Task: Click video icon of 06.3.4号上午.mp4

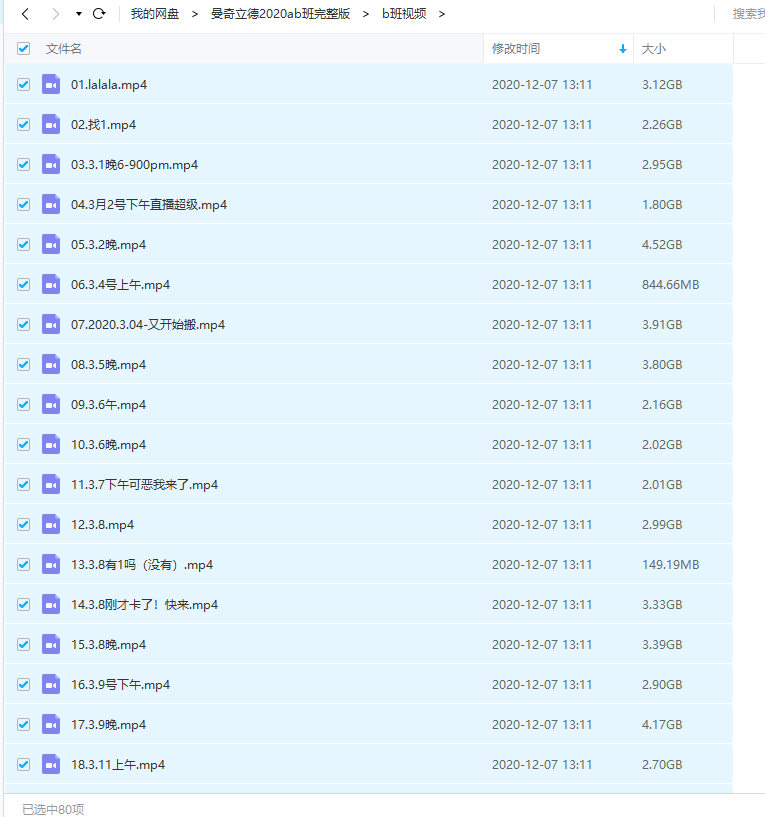Action: tap(51, 284)
